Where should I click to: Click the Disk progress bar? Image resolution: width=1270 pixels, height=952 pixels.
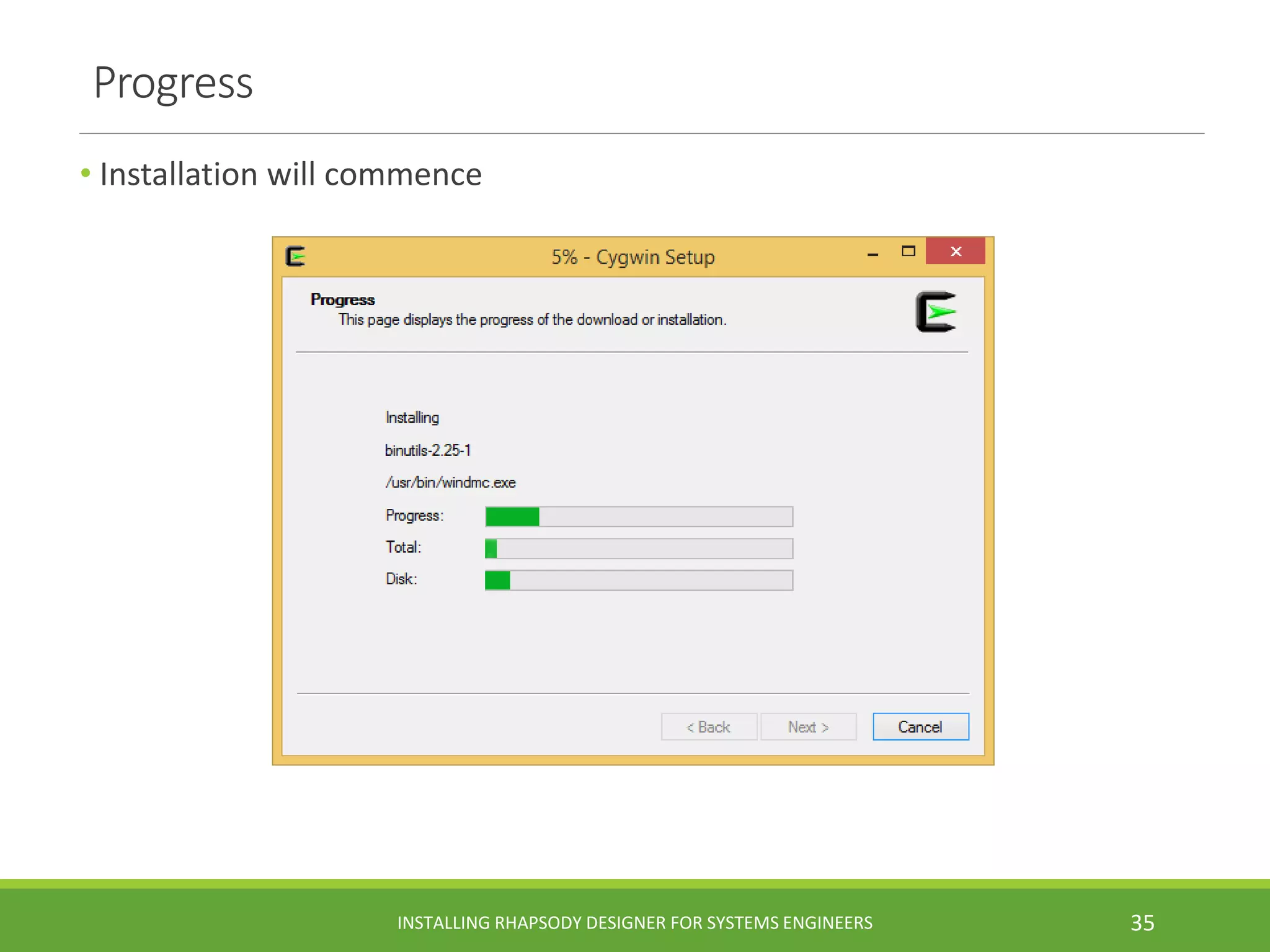pyautogui.click(x=639, y=580)
